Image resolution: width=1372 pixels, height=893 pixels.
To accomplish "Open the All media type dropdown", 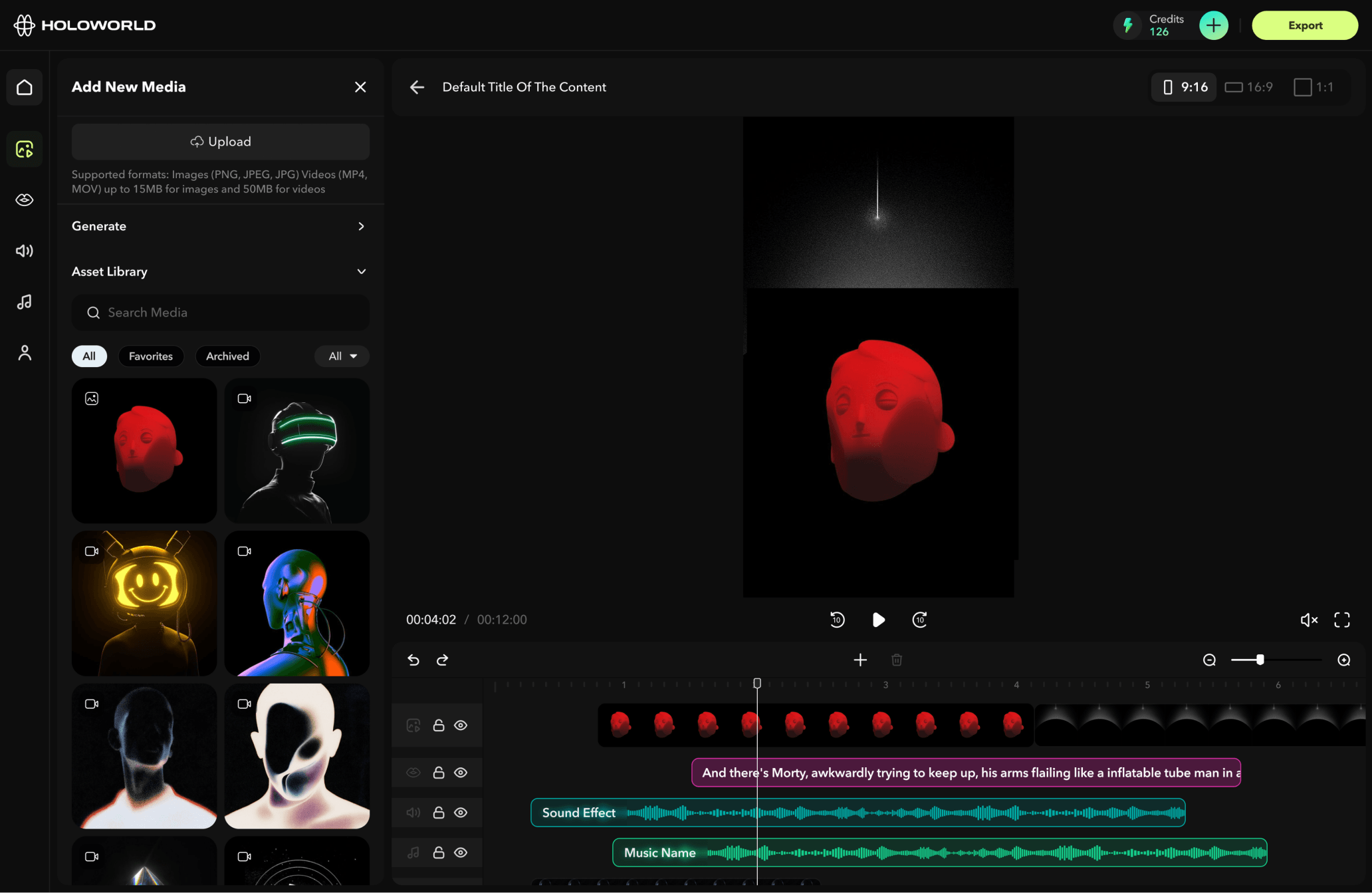I will (x=342, y=356).
